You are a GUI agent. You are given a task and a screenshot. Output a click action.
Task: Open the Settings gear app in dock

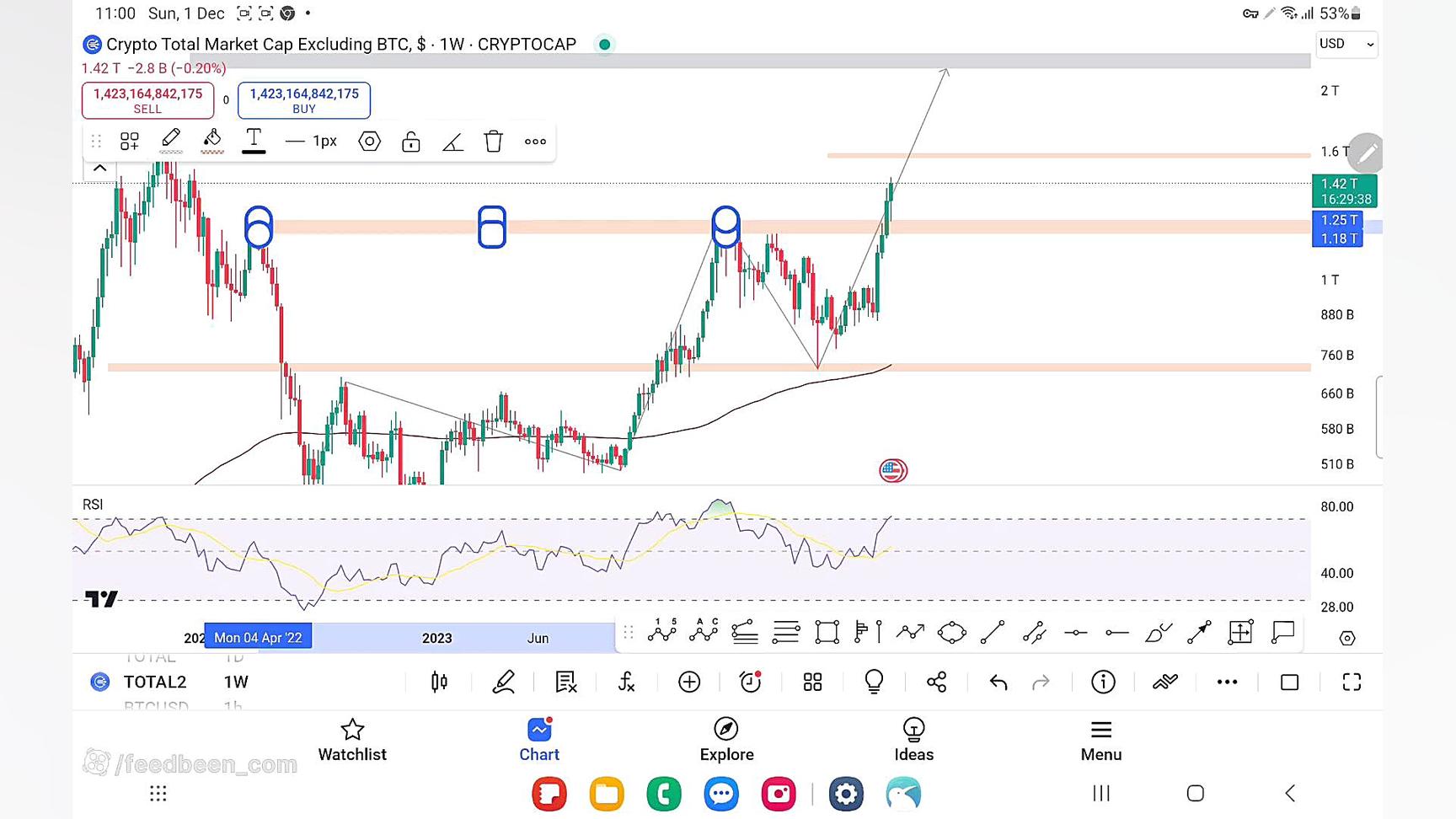[x=845, y=794]
